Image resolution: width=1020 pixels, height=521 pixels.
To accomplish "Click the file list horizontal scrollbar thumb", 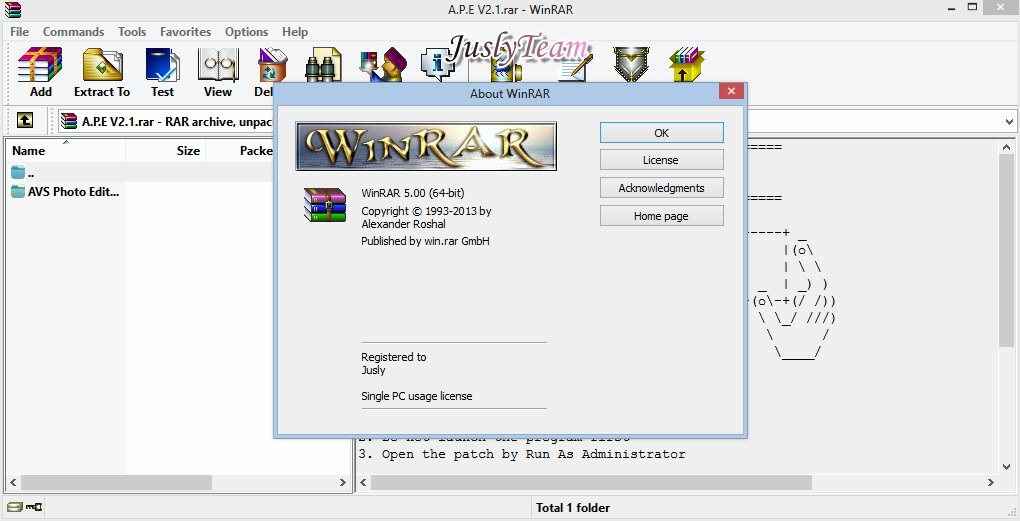I will (x=116, y=483).
